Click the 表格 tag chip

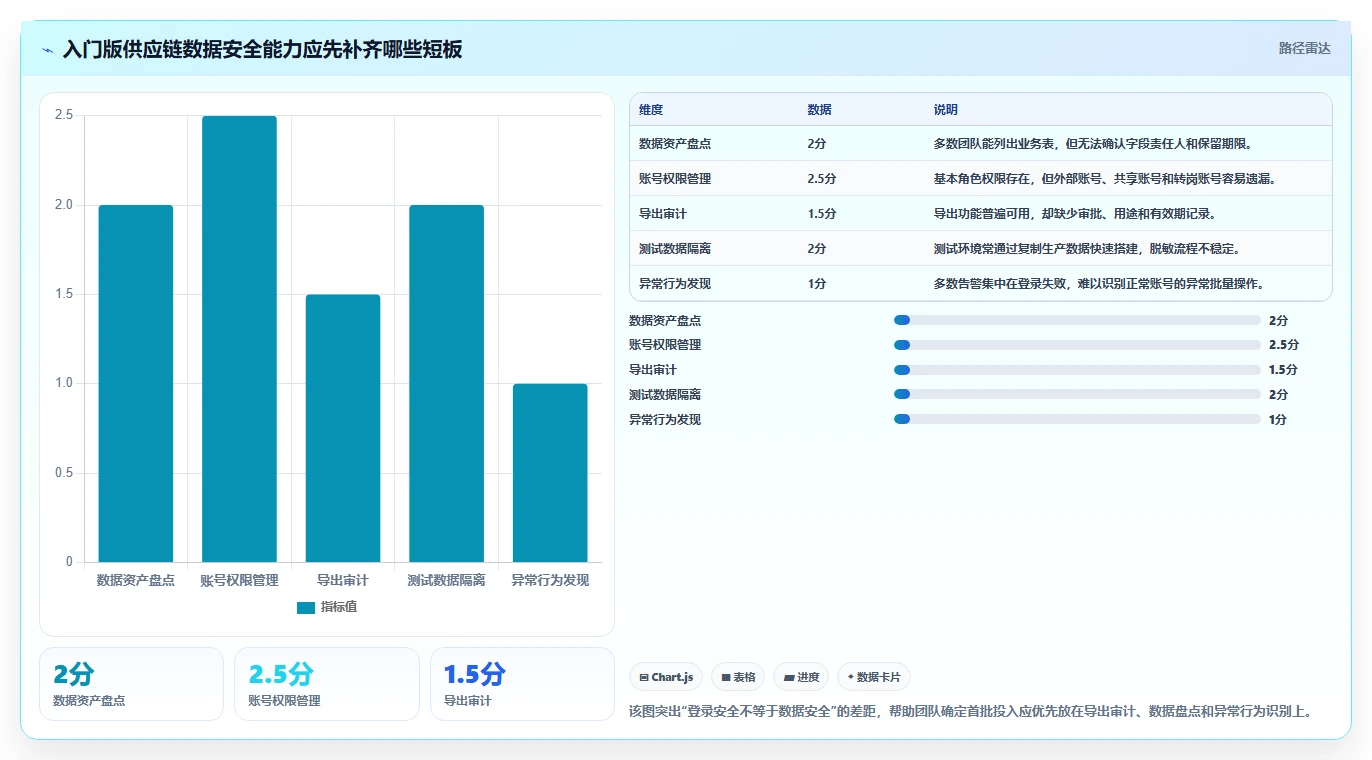tap(738, 677)
